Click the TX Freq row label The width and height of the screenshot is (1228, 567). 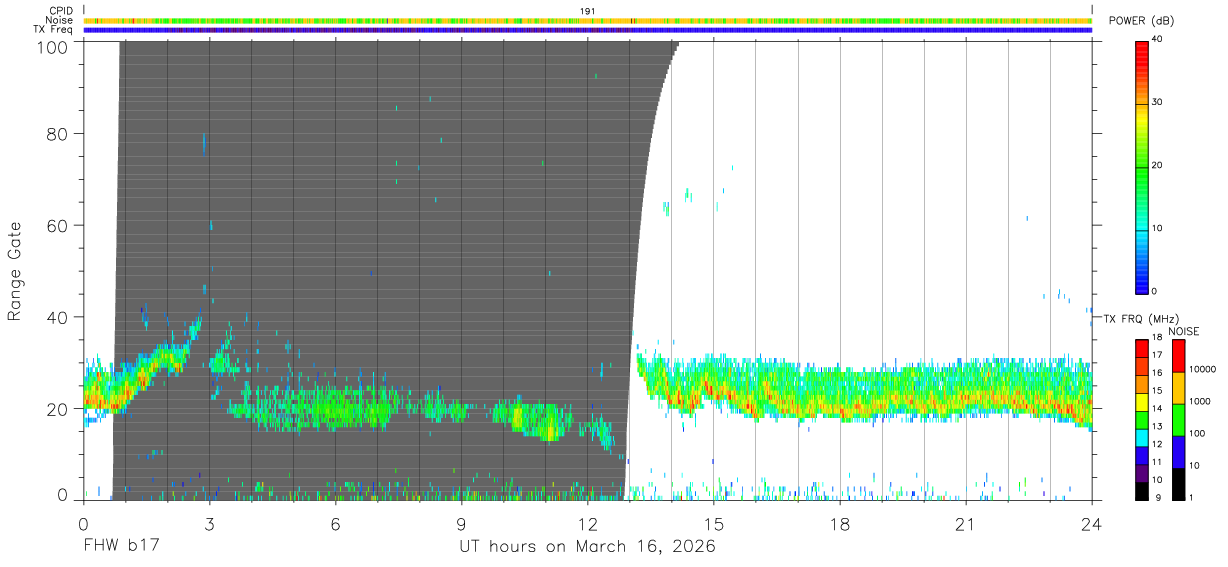(54, 29)
